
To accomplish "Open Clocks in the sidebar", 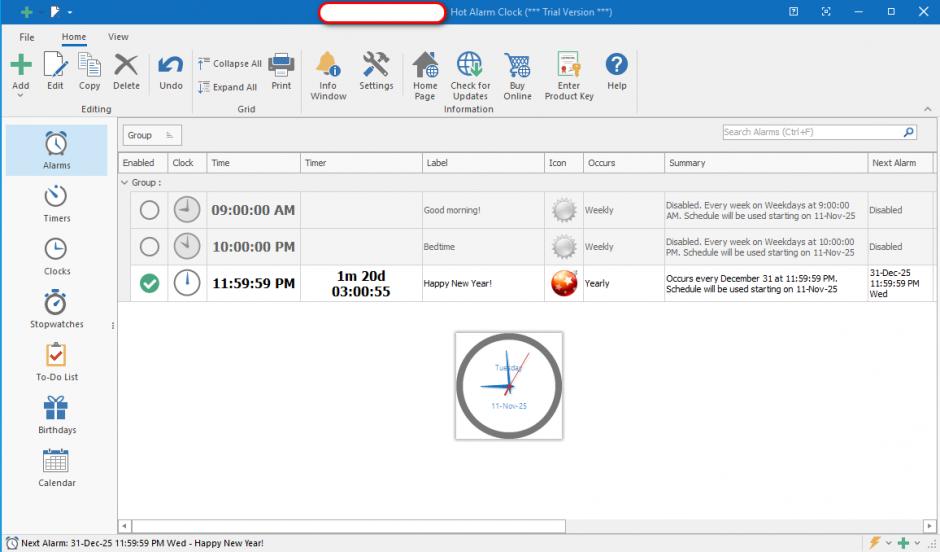I will click(x=56, y=257).
